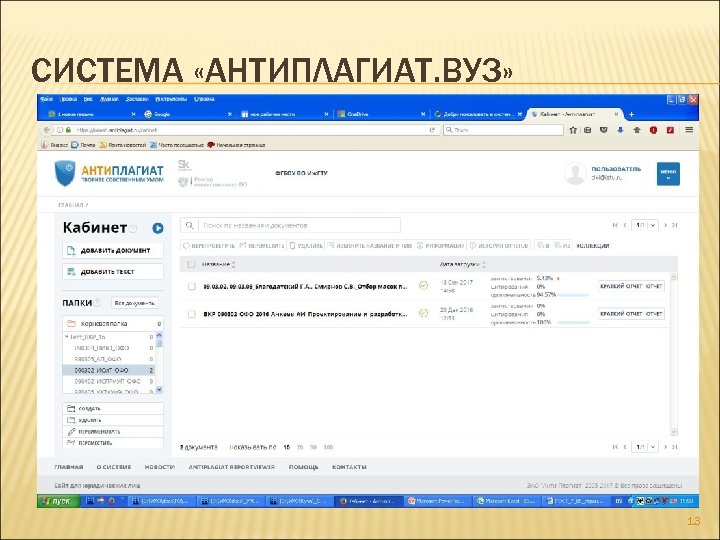720x540 pixels.
Task: Click the Новости footer link
Action: pos(160,467)
